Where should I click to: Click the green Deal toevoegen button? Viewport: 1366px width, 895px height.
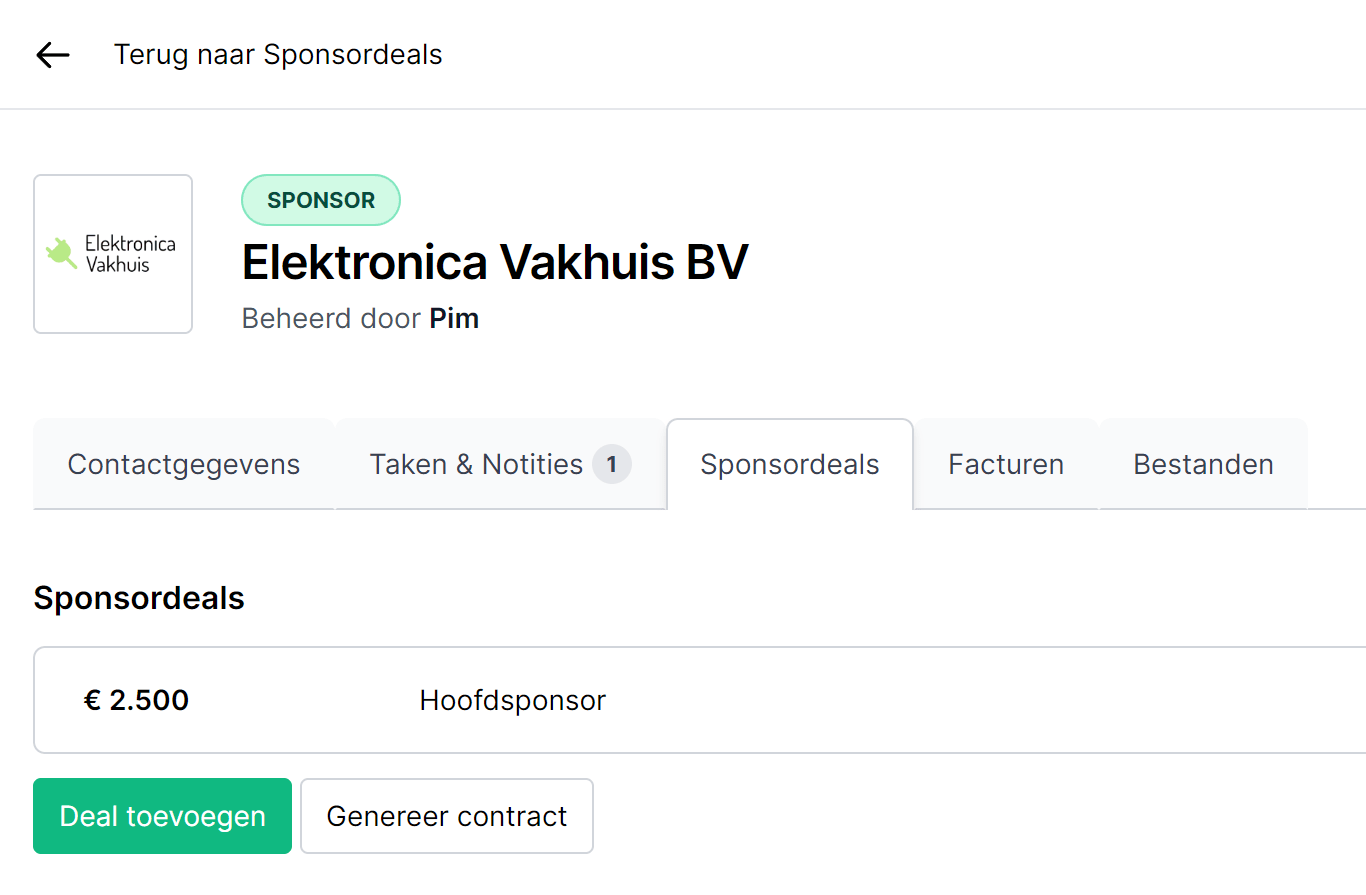click(162, 816)
